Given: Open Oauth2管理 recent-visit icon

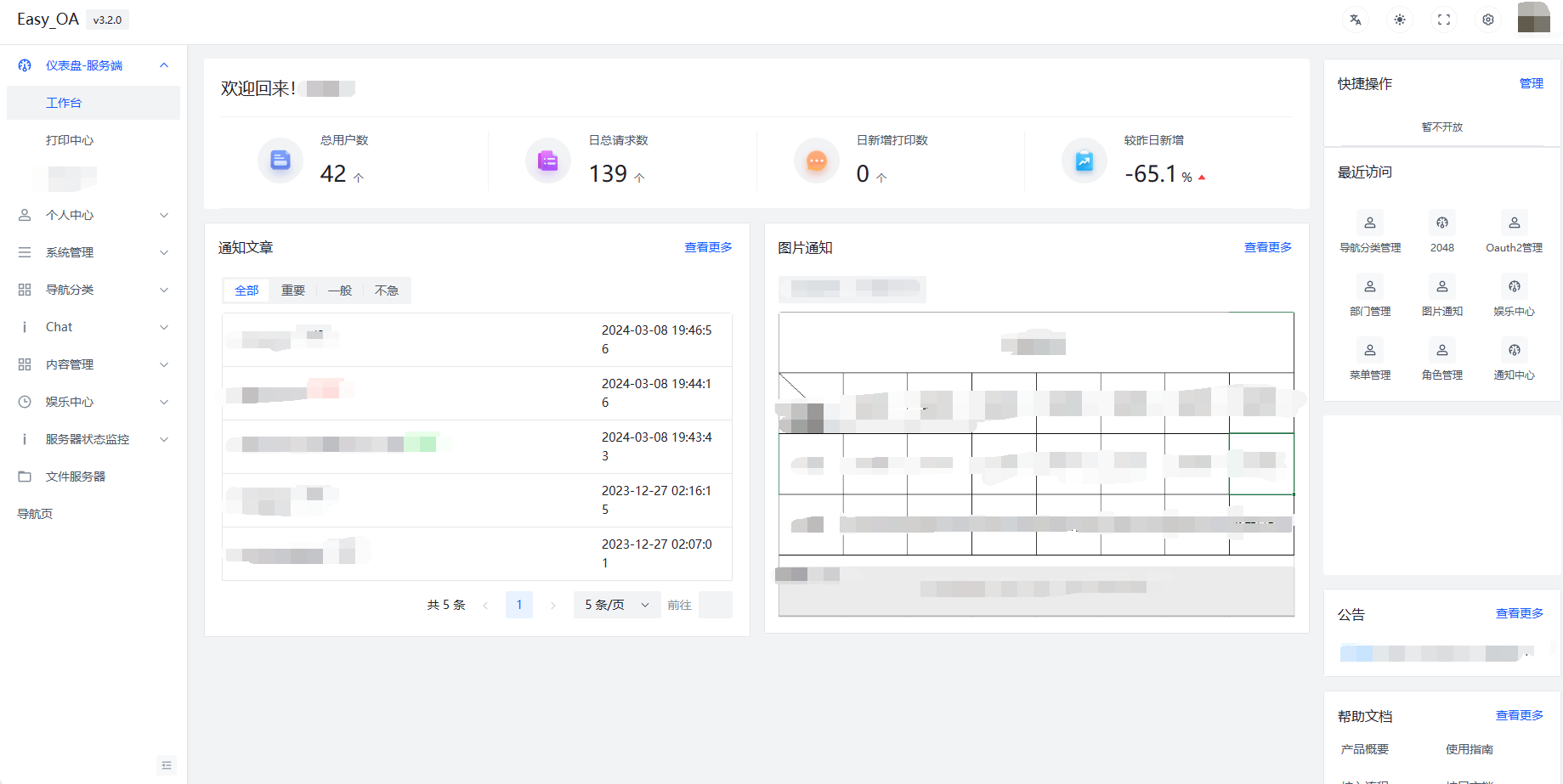Looking at the screenshot, I should click(x=1515, y=223).
